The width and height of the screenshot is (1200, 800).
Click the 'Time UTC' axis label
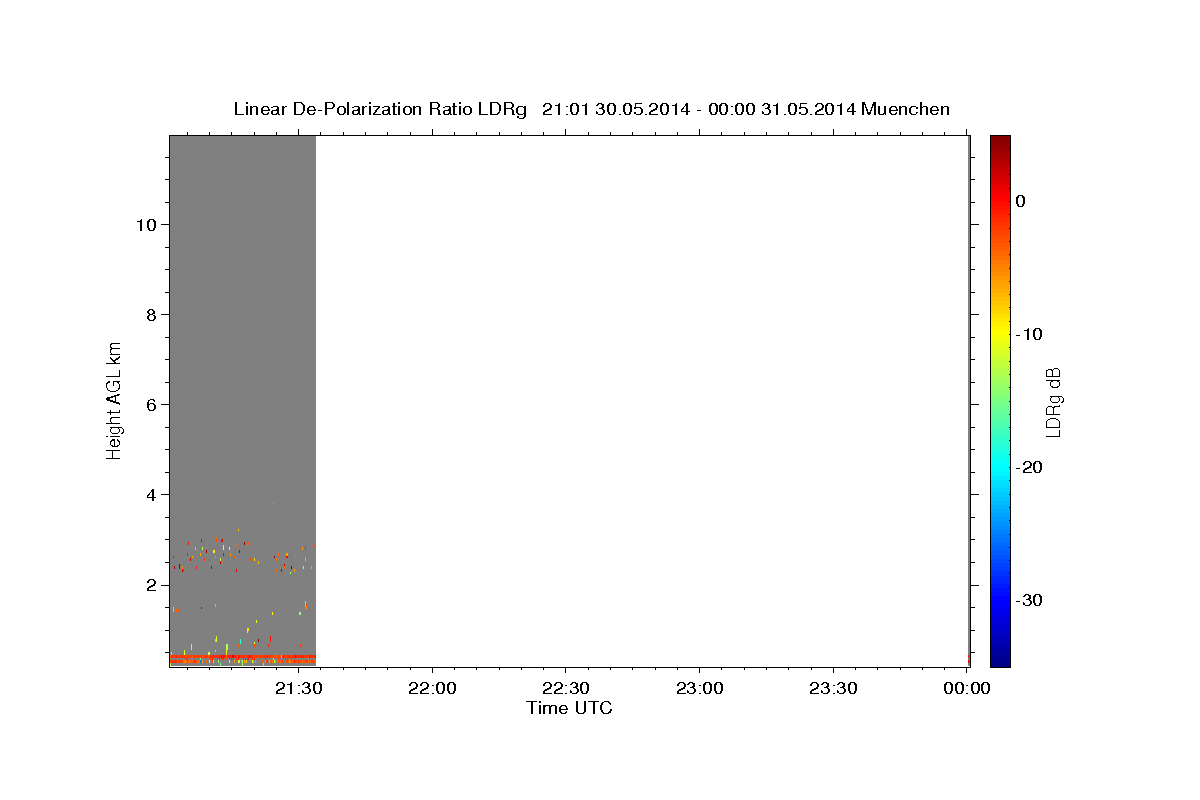tap(569, 708)
